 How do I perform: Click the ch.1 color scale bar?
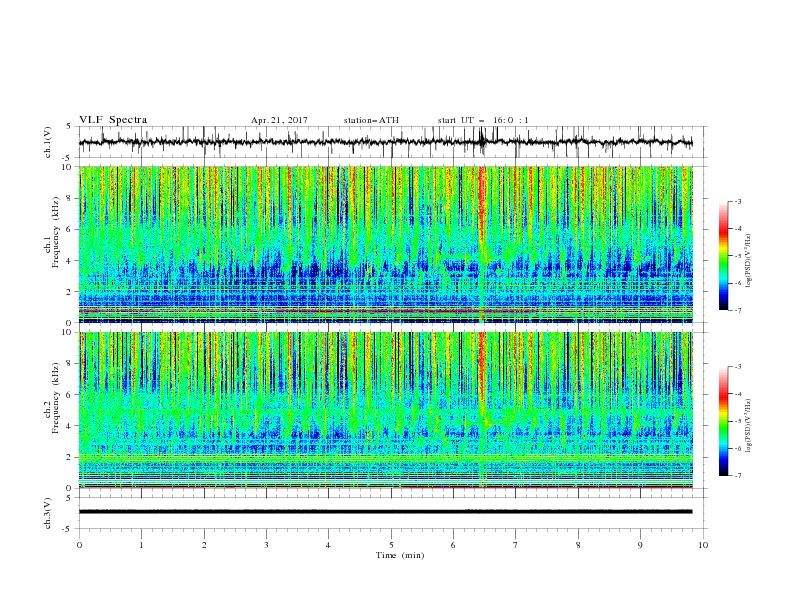(723, 256)
